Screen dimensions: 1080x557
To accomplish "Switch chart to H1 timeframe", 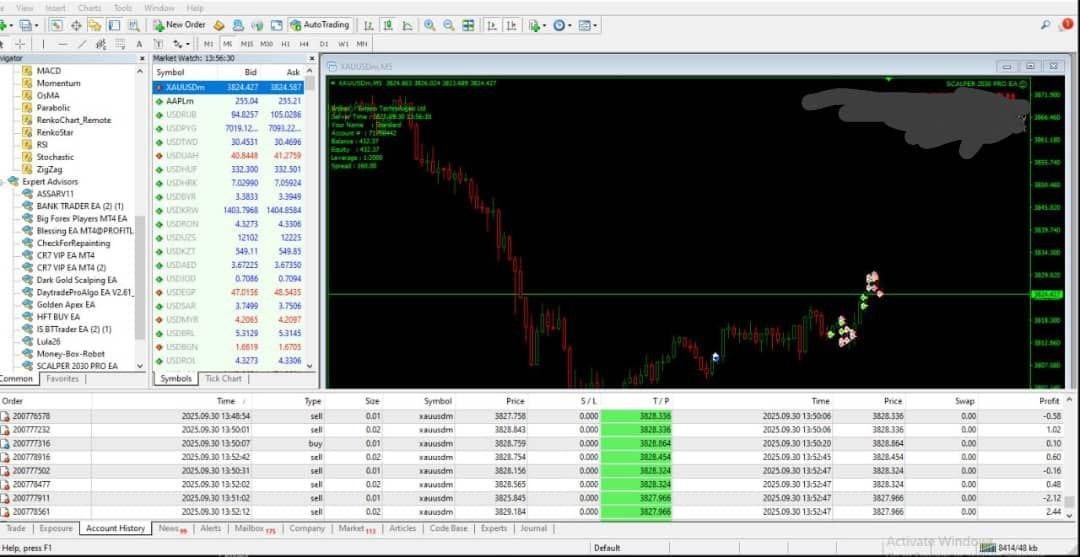I will (x=285, y=44).
